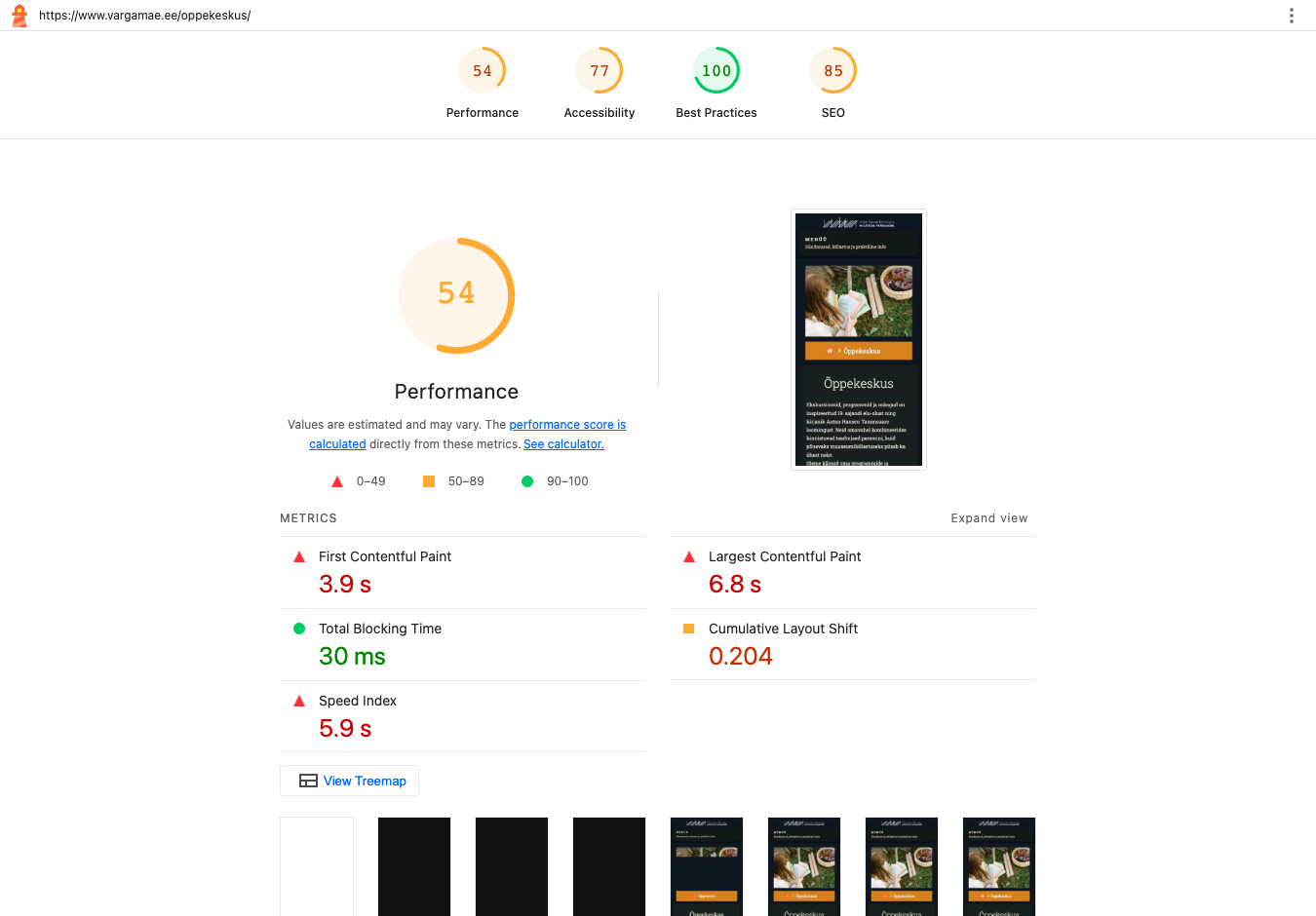
Task: Click the red triangle legend icon for 0–49
Action: pos(337,481)
